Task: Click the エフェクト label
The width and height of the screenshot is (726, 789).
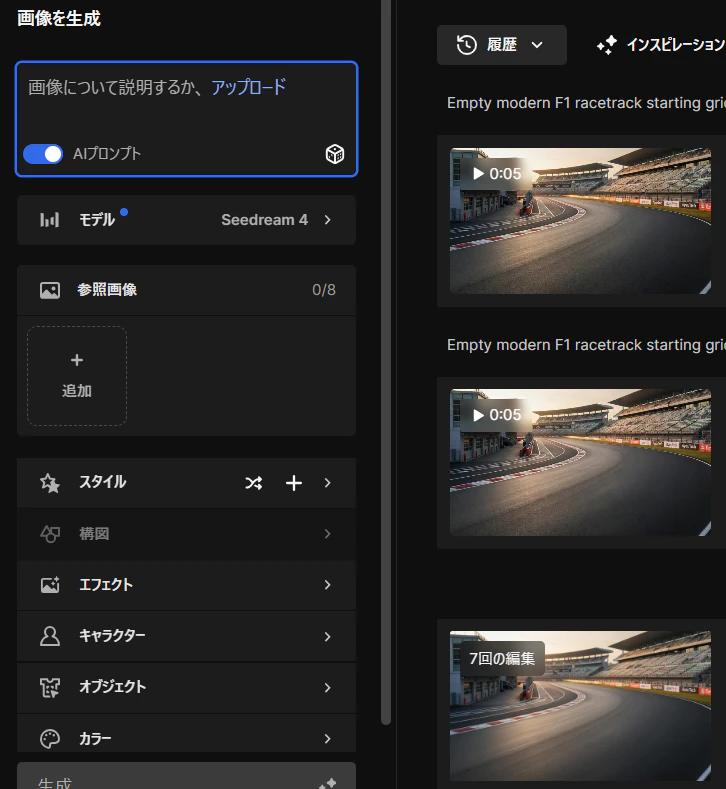Action: click(106, 585)
